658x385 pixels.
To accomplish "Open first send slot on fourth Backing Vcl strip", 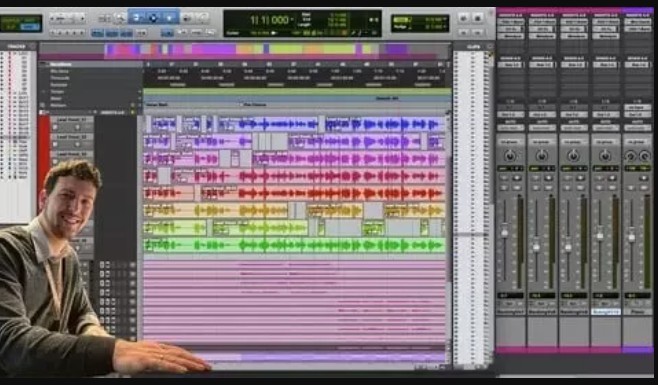I will click(x=605, y=65).
